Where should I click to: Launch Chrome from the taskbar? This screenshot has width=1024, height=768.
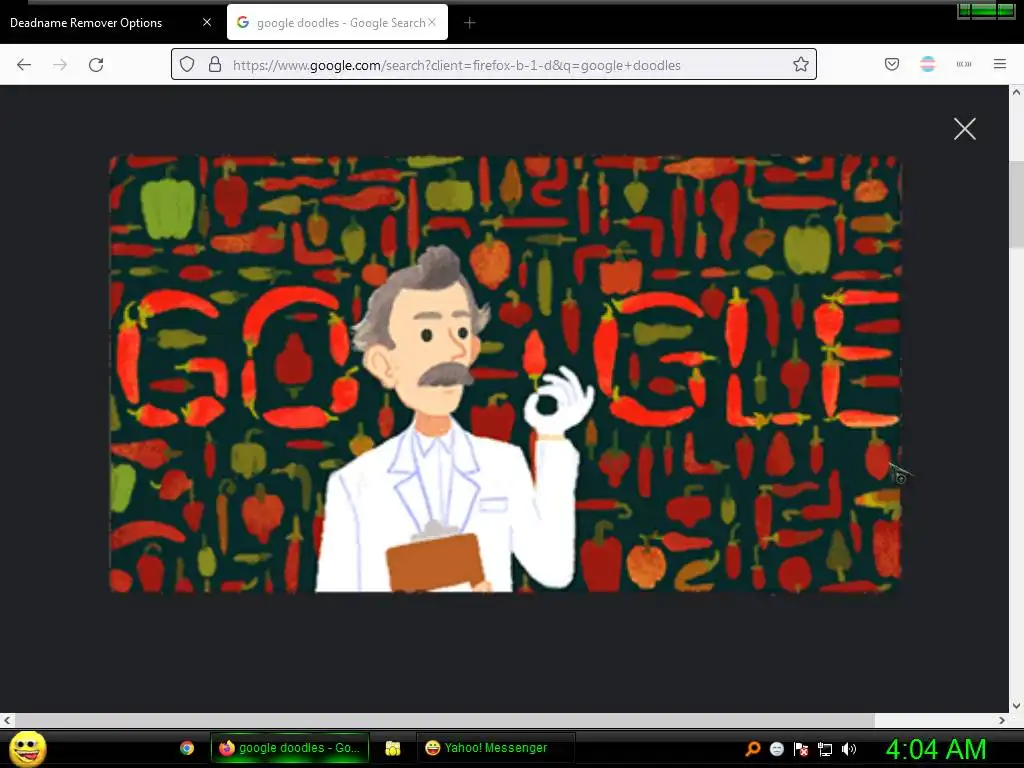tap(187, 748)
